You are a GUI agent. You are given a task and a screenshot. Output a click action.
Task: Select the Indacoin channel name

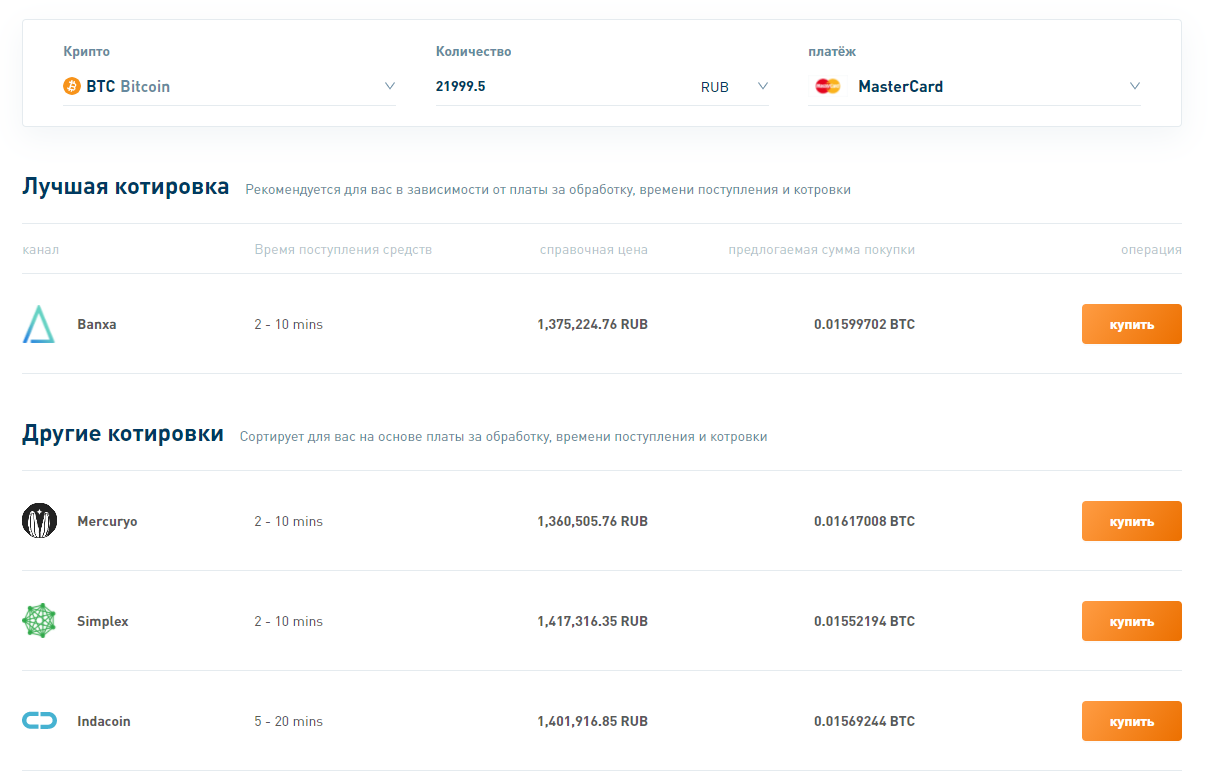[x=104, y=721]
